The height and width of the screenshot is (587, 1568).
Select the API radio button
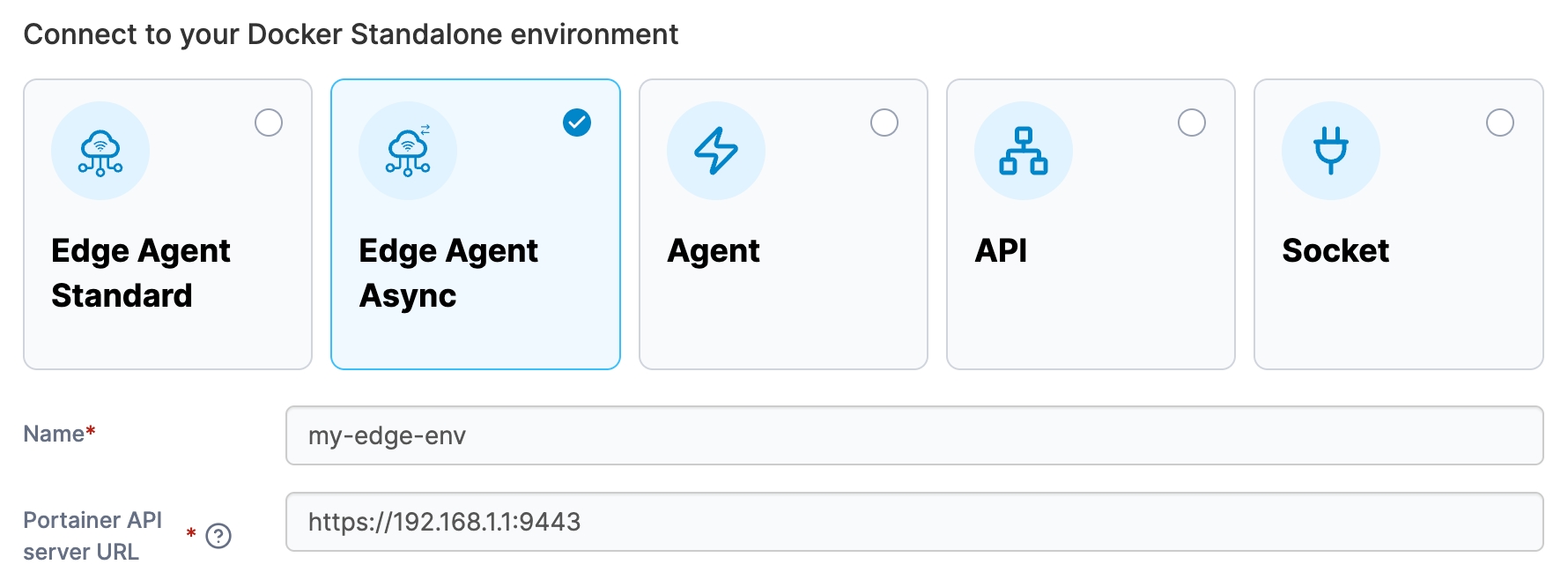click(x=1192, y=123)
